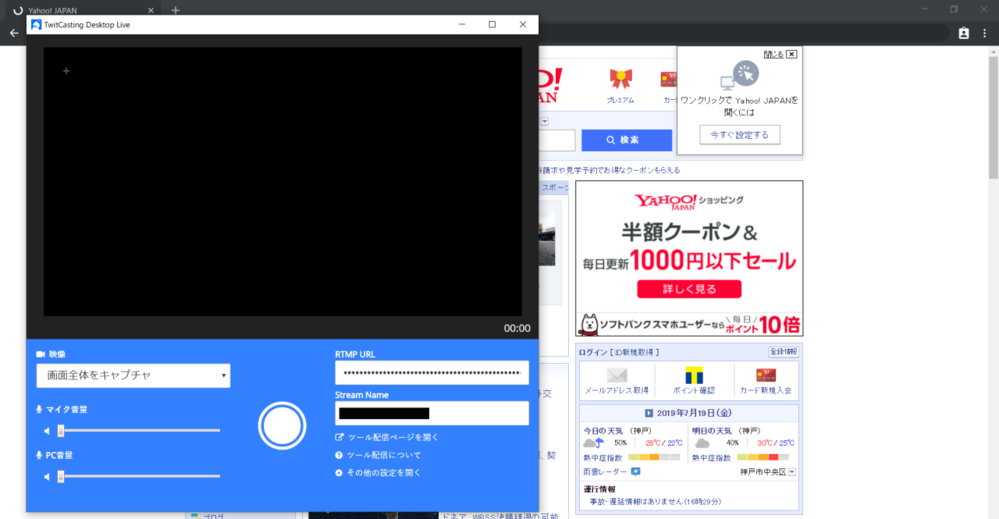Click the 明日の天気 weather link
Viewport: 999px width, 519px height.
tap(710, 431)
